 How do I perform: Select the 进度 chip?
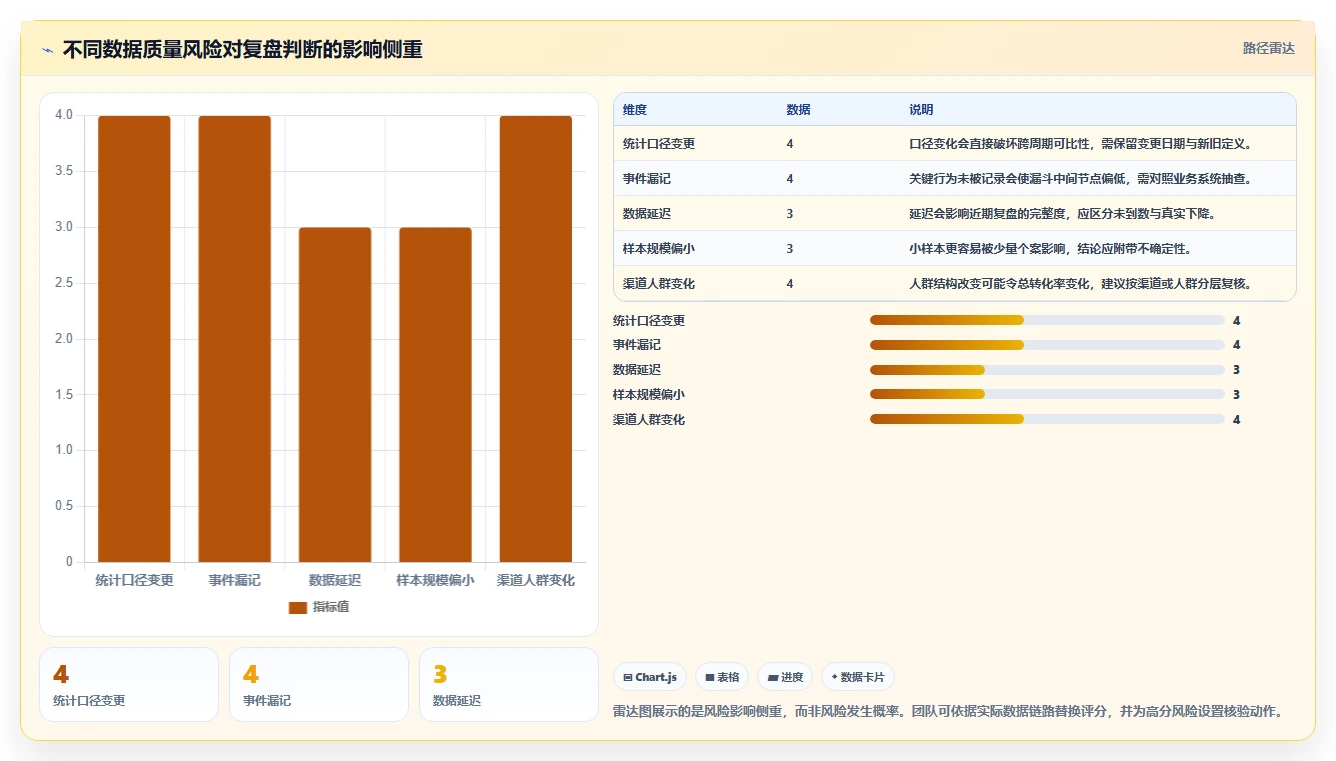coord(785,677)
